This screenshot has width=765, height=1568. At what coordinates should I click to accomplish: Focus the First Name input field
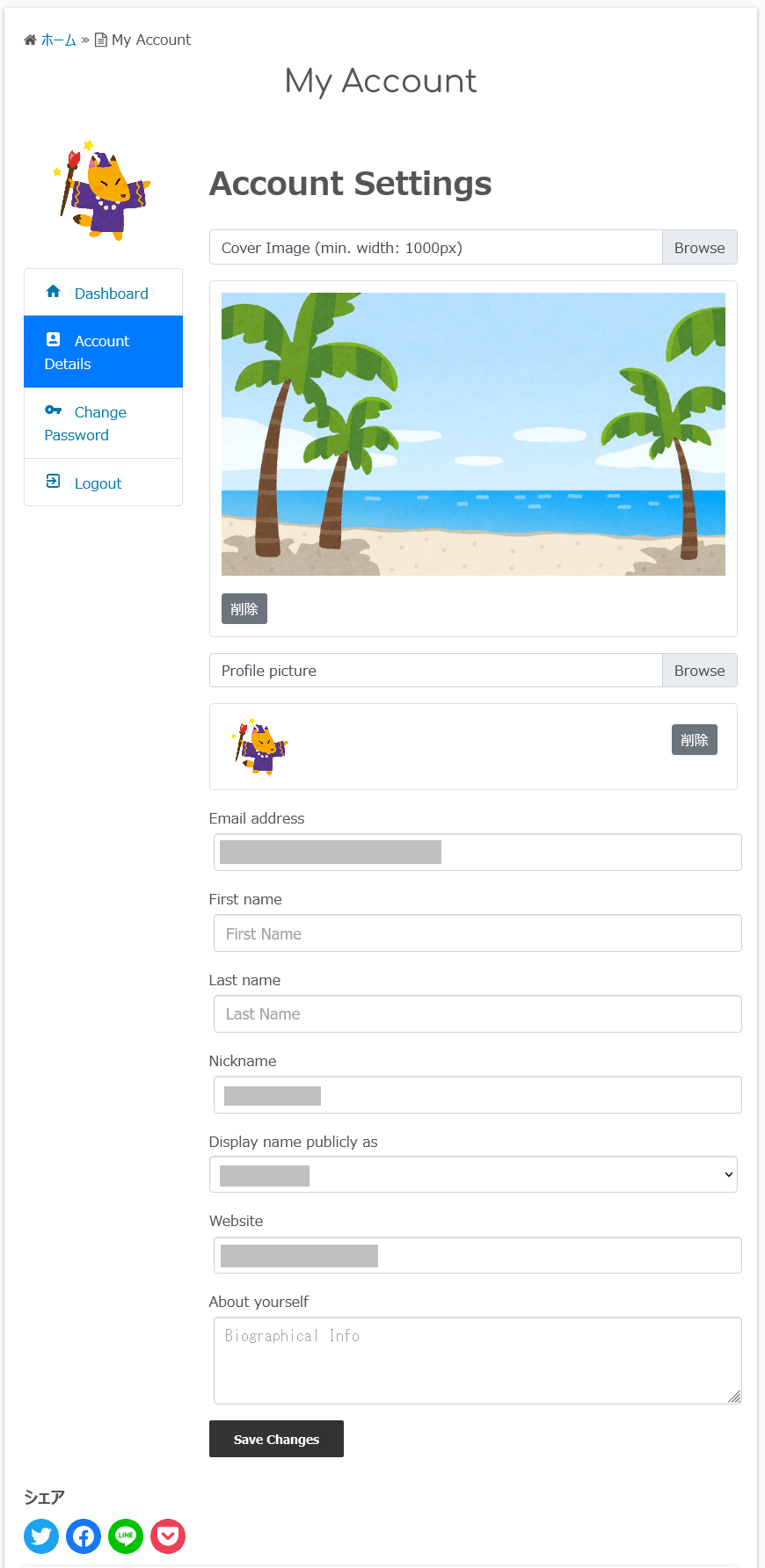click(x=477, y=933)
